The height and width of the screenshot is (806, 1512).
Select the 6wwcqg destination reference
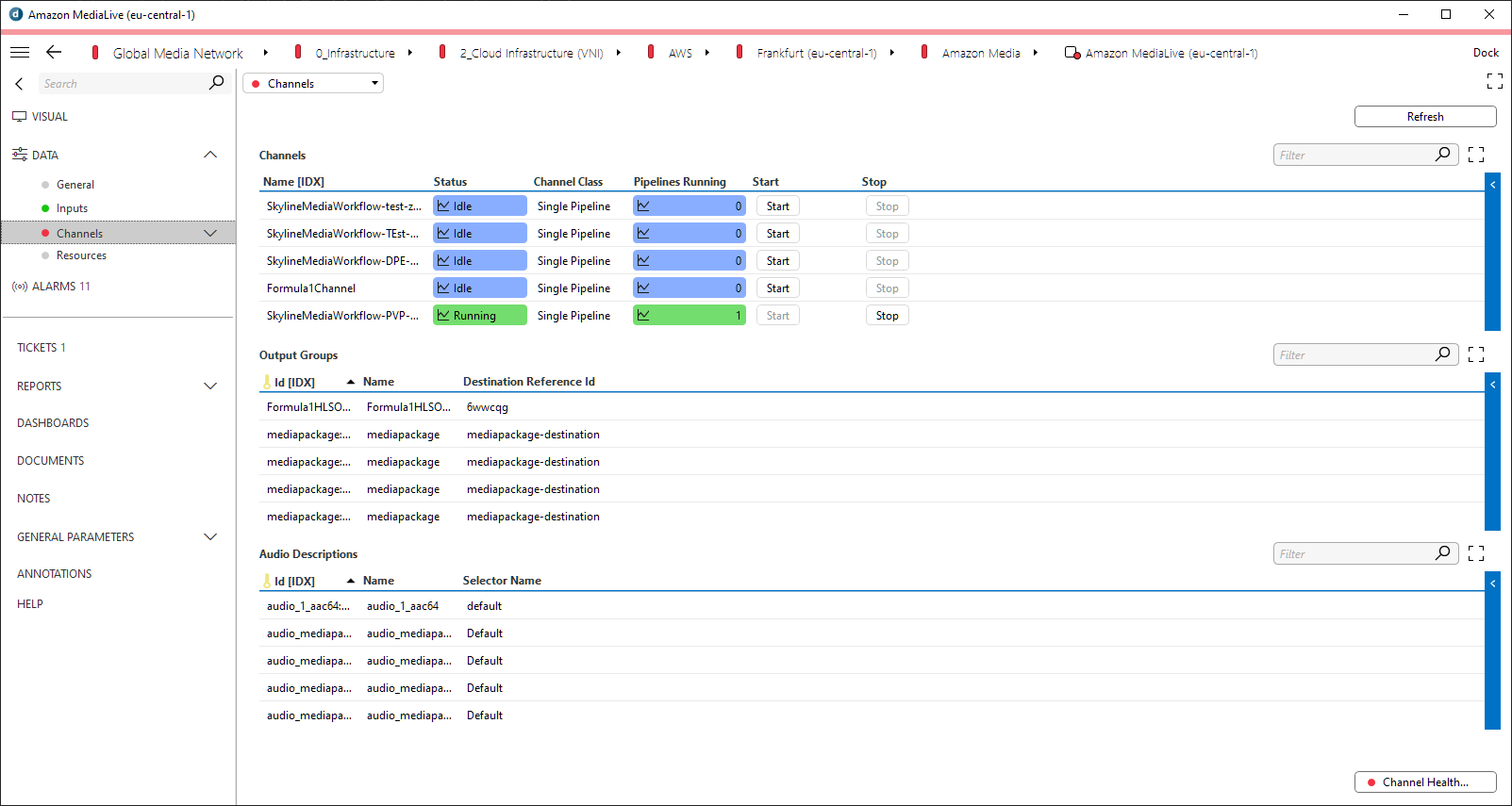pyautogui.click(x=488, y=407)
